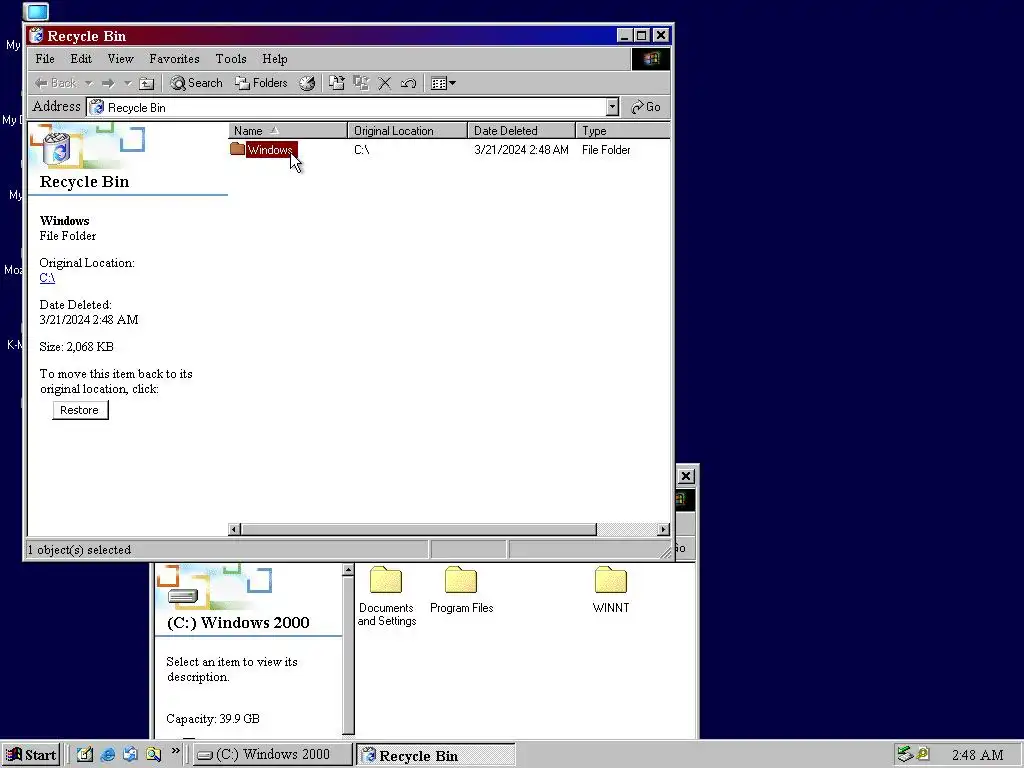Click the Windows folder name
The height and width of the screenshot is (768, 1024).
(x=270, y=150)
